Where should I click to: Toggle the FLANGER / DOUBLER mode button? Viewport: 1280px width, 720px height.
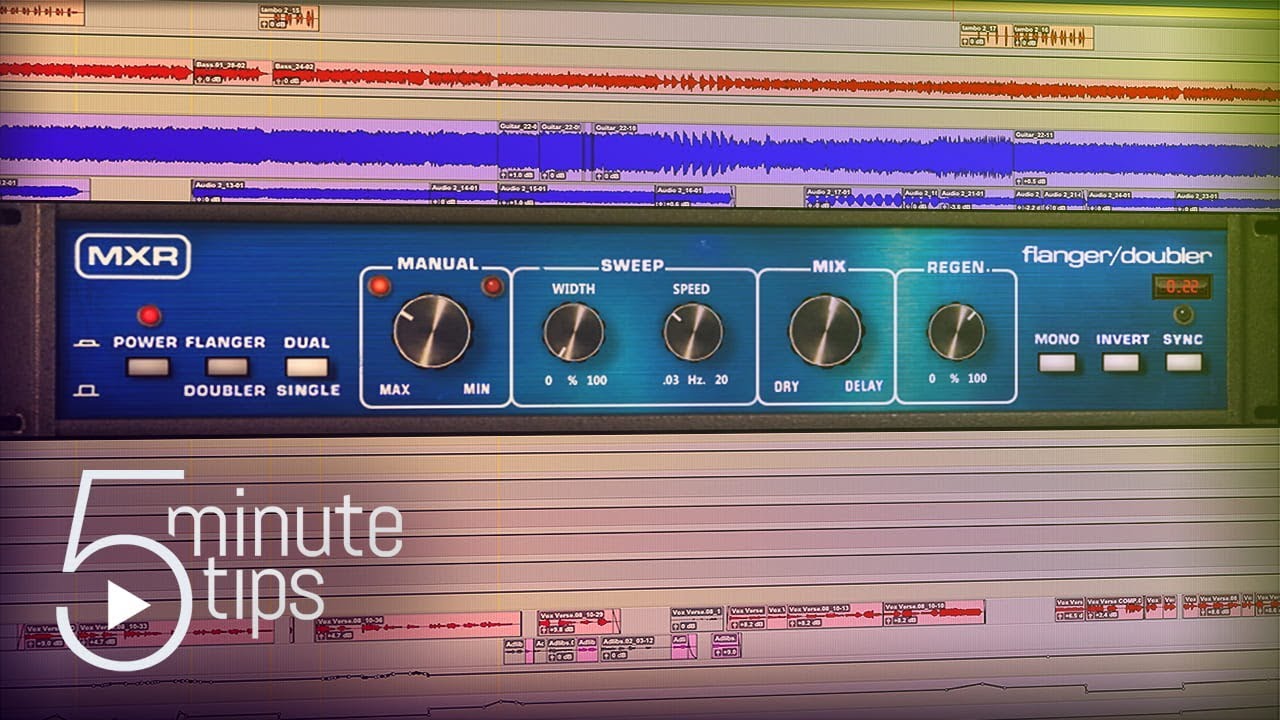(226, 366)
